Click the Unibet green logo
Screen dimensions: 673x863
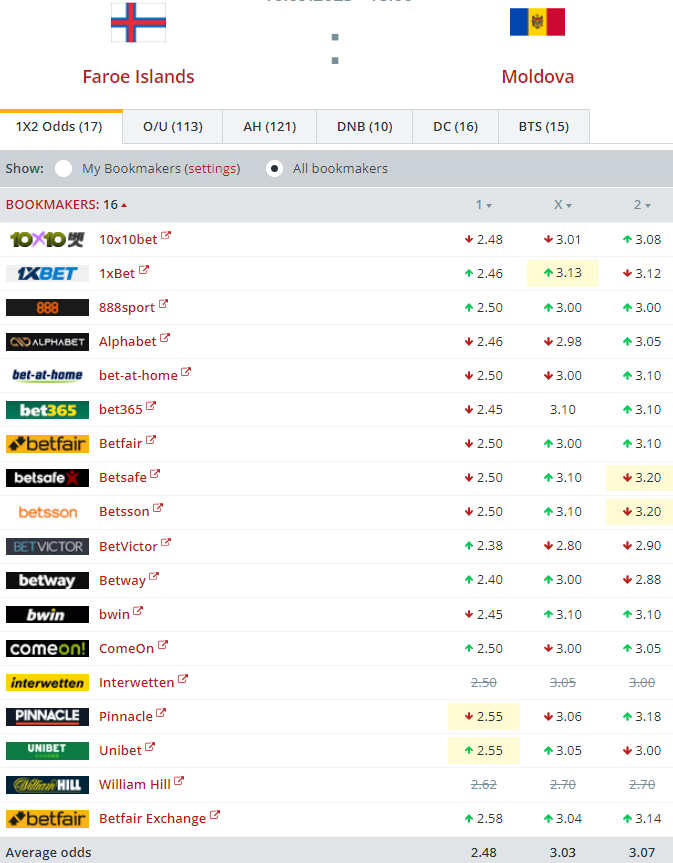(x=47, y=750)
